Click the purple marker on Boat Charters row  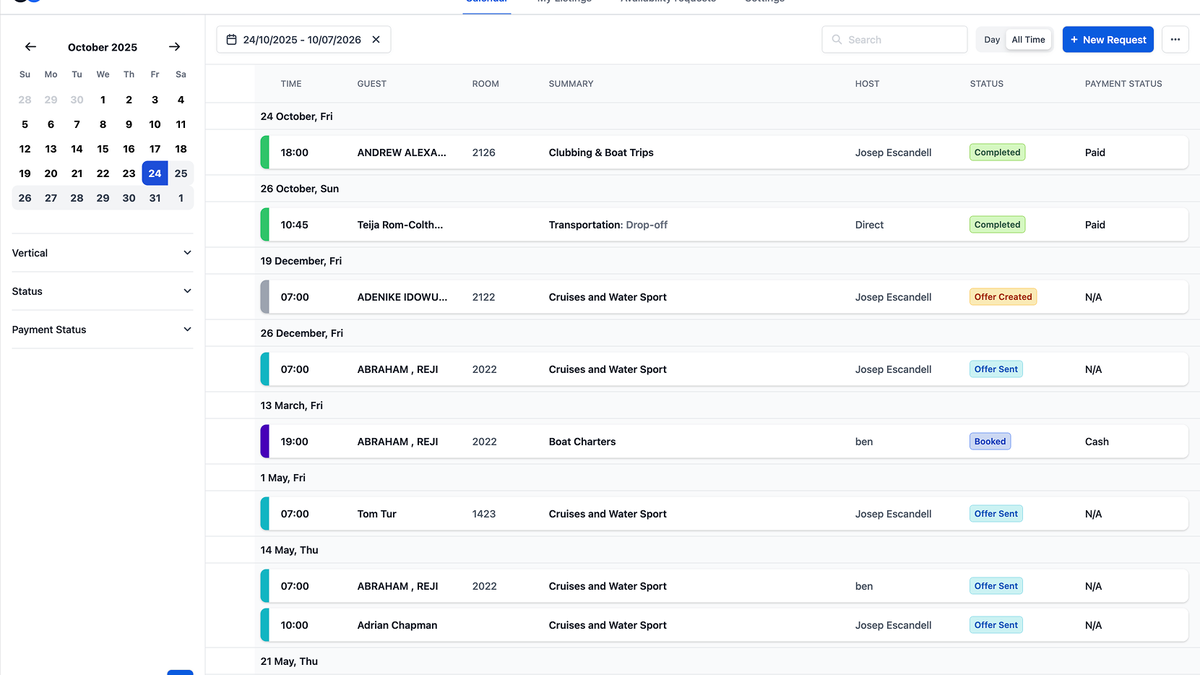tap(265, 441)
